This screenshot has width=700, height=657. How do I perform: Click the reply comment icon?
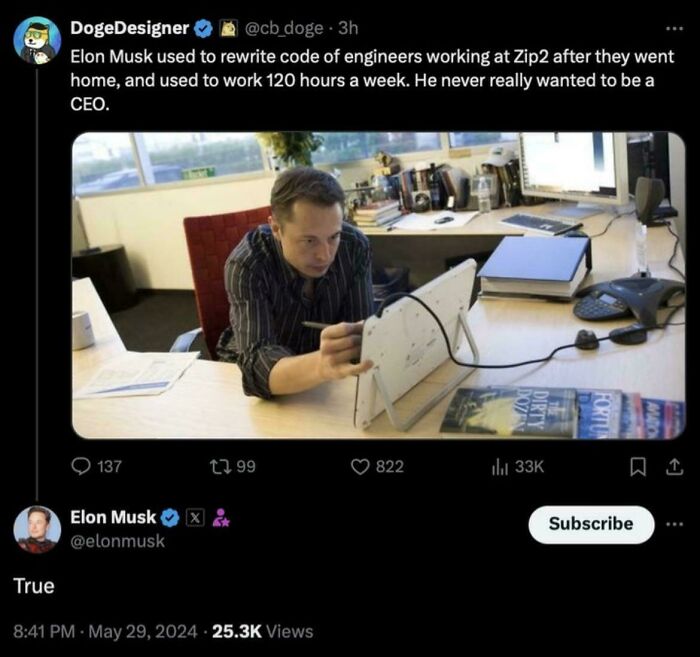pyautogui.click(x=81, y=466)
